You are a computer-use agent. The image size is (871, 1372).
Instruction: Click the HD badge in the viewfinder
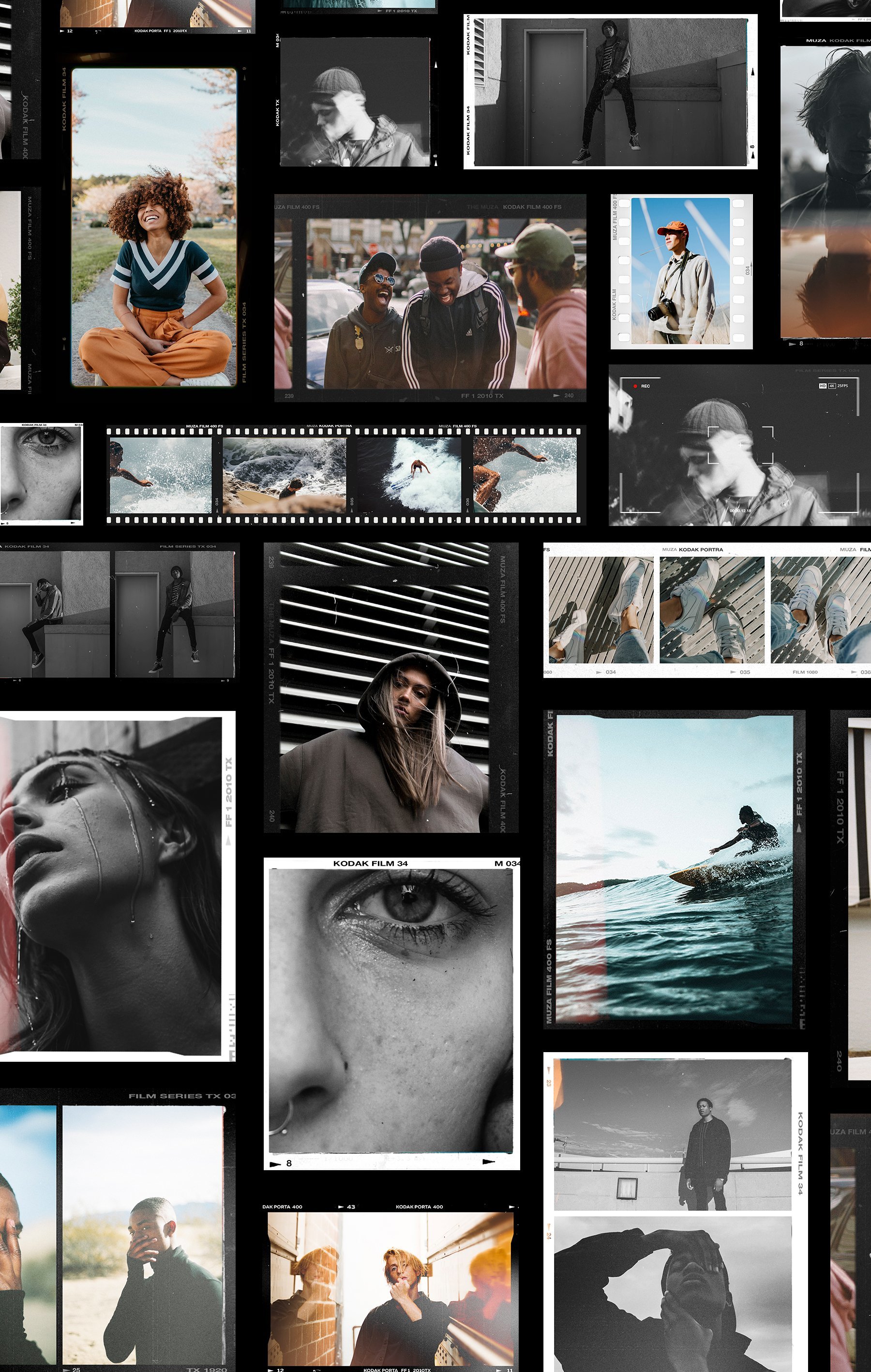(822, 386)
